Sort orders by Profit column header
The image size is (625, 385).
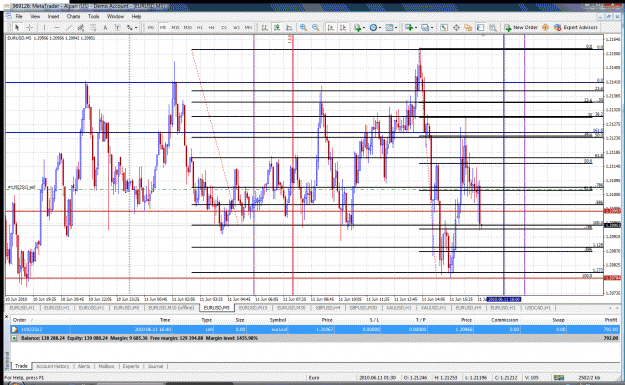point(611,320)
